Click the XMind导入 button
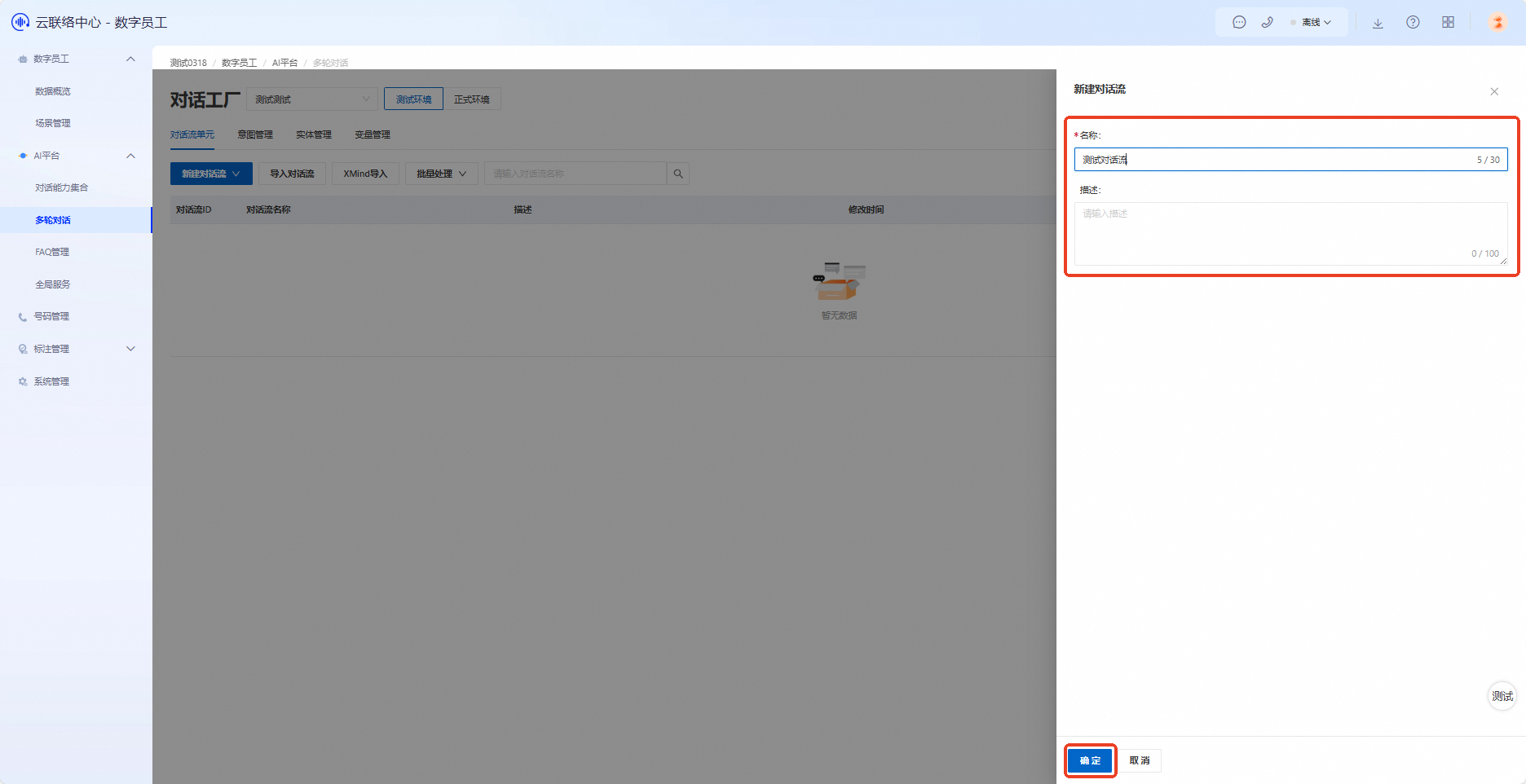The height and width of the screenshot is (784, 1526). click(x=365, y=174)
